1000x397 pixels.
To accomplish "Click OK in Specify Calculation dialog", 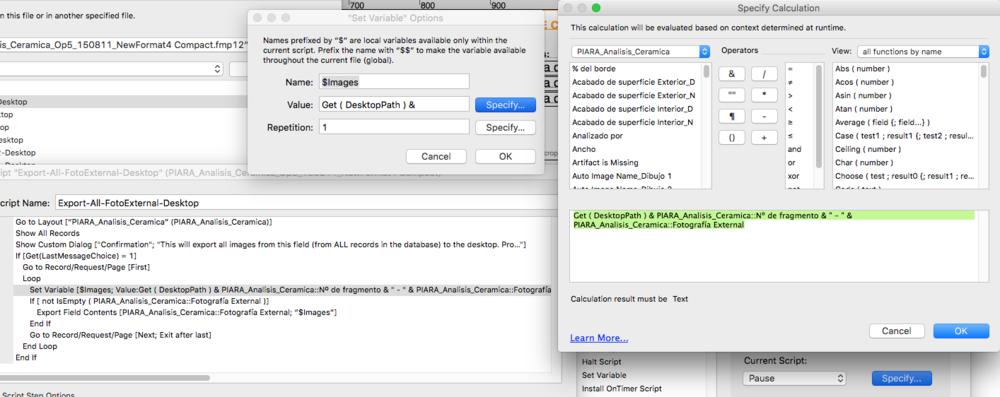I will coord(961,331).
